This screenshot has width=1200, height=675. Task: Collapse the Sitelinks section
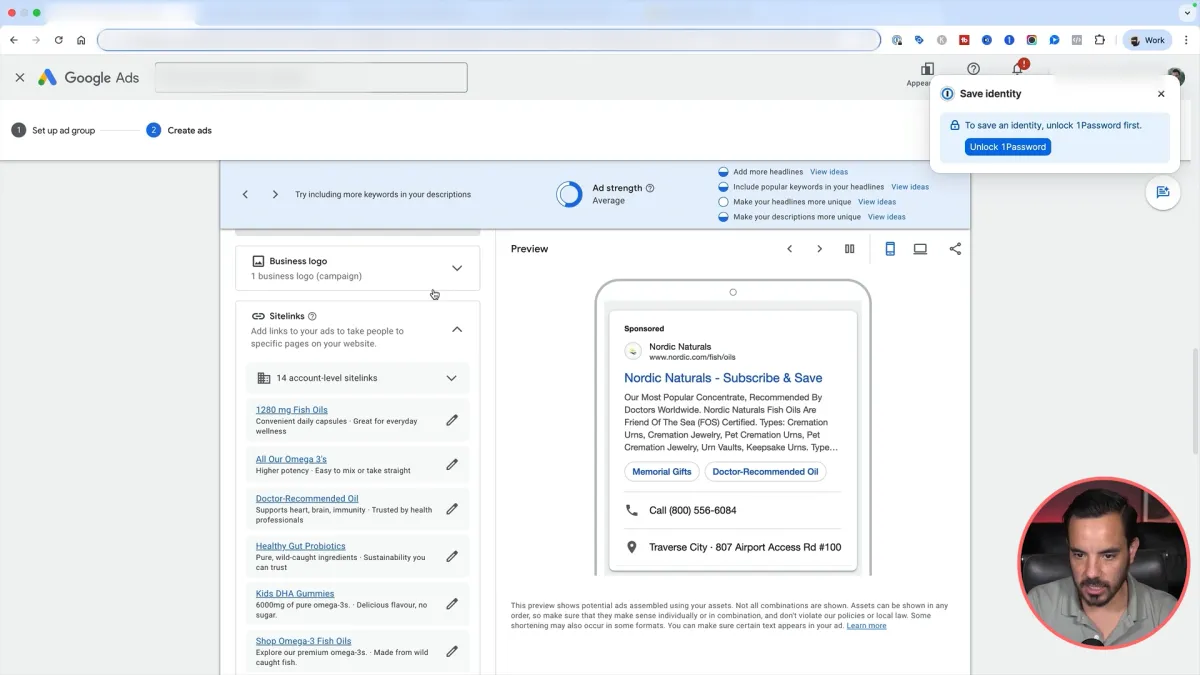(x=457, y=329)
